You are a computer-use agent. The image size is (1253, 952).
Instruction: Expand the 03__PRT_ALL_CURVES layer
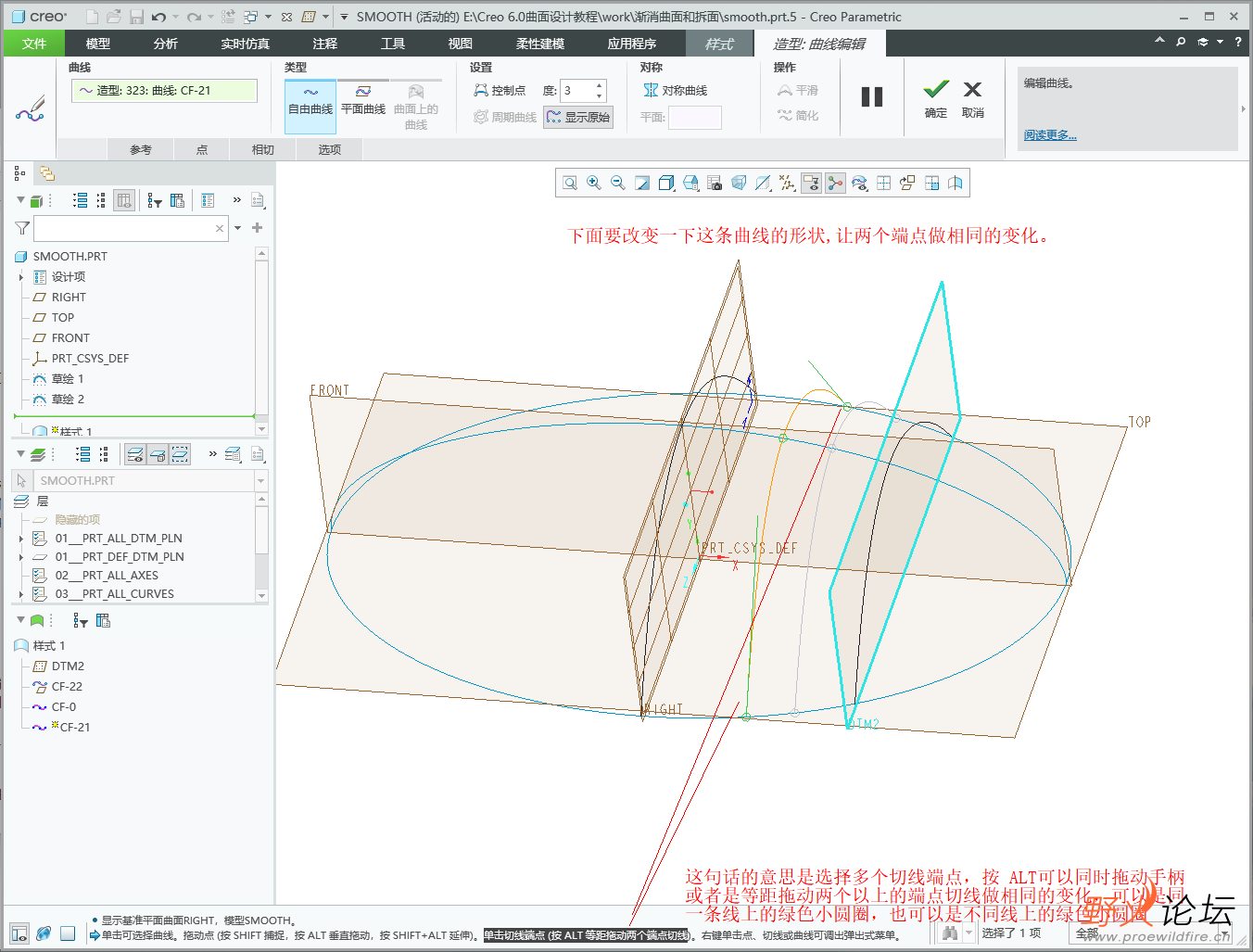click(21, 594)
